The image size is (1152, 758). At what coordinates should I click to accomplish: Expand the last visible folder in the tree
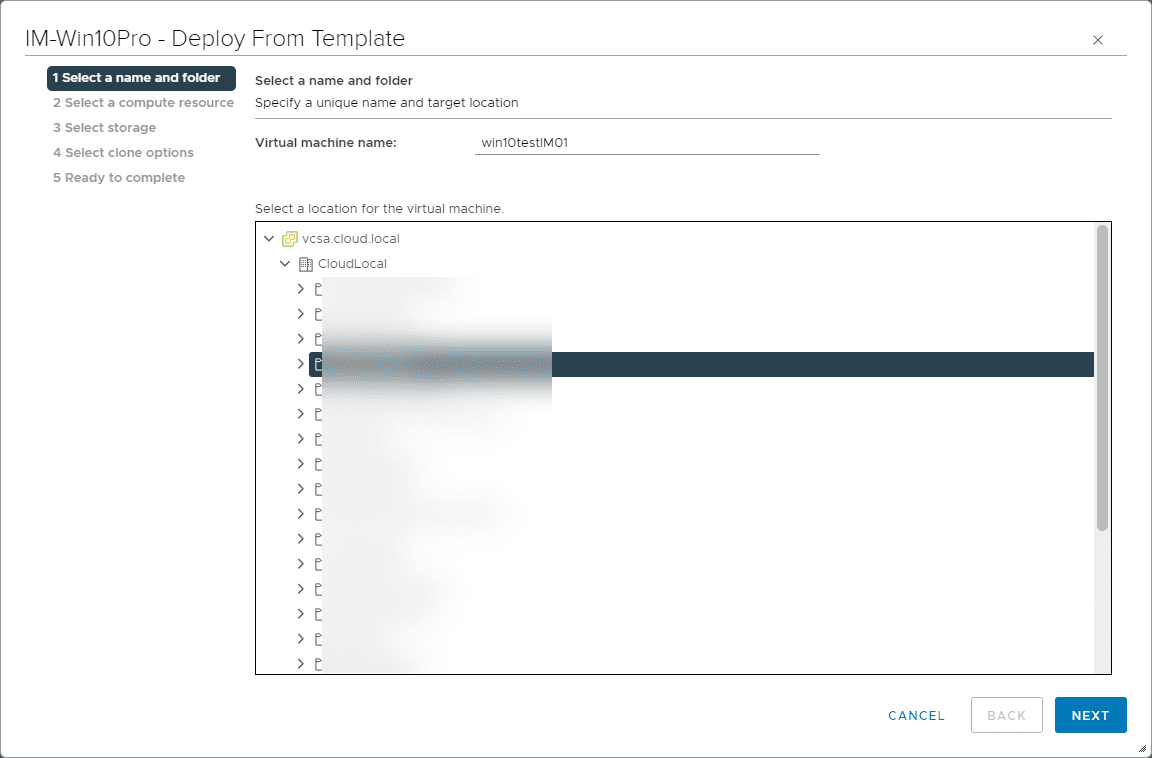coord(300,663)
